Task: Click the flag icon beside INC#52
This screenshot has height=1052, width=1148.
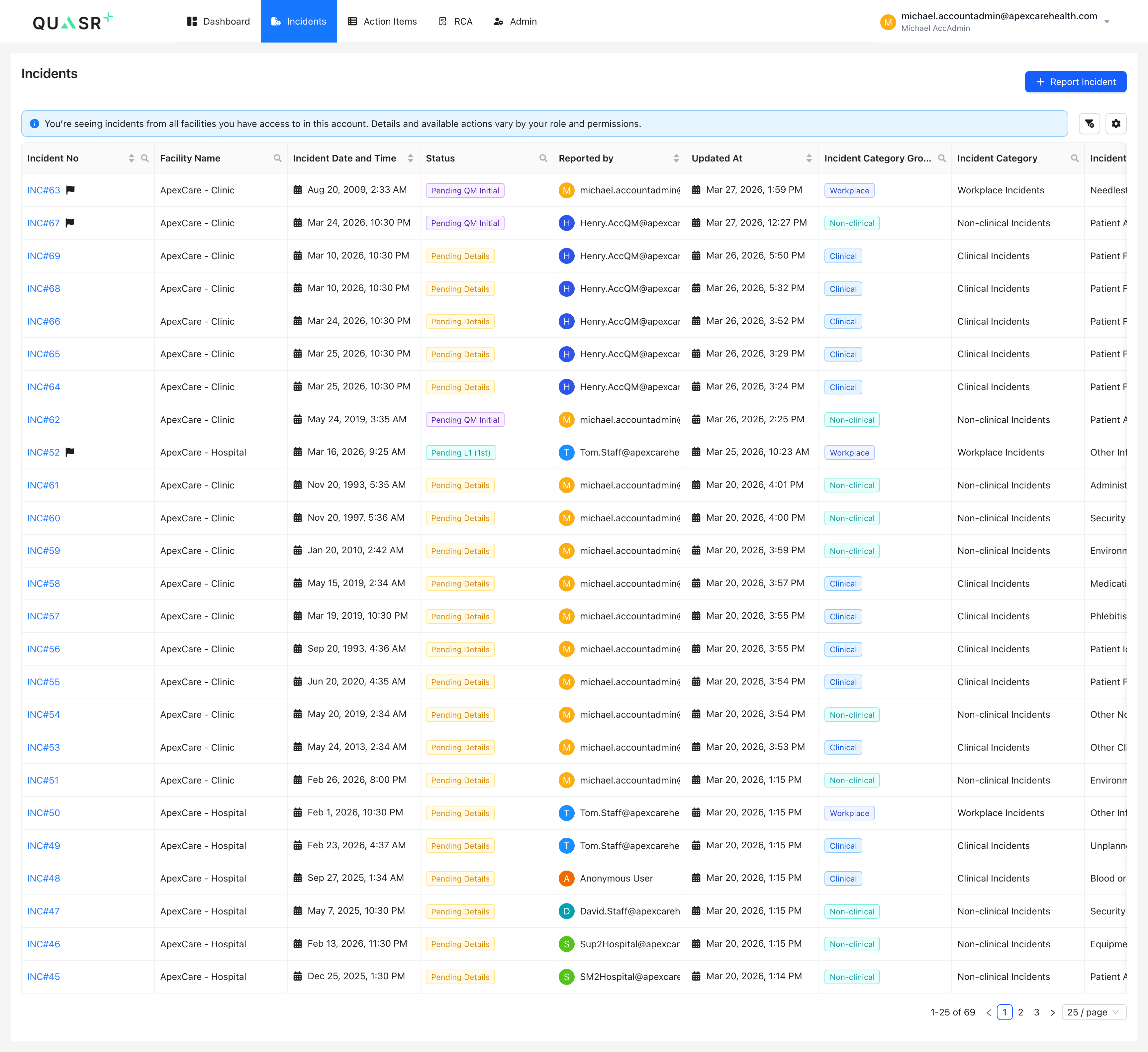Action: [x=70, y=452]
